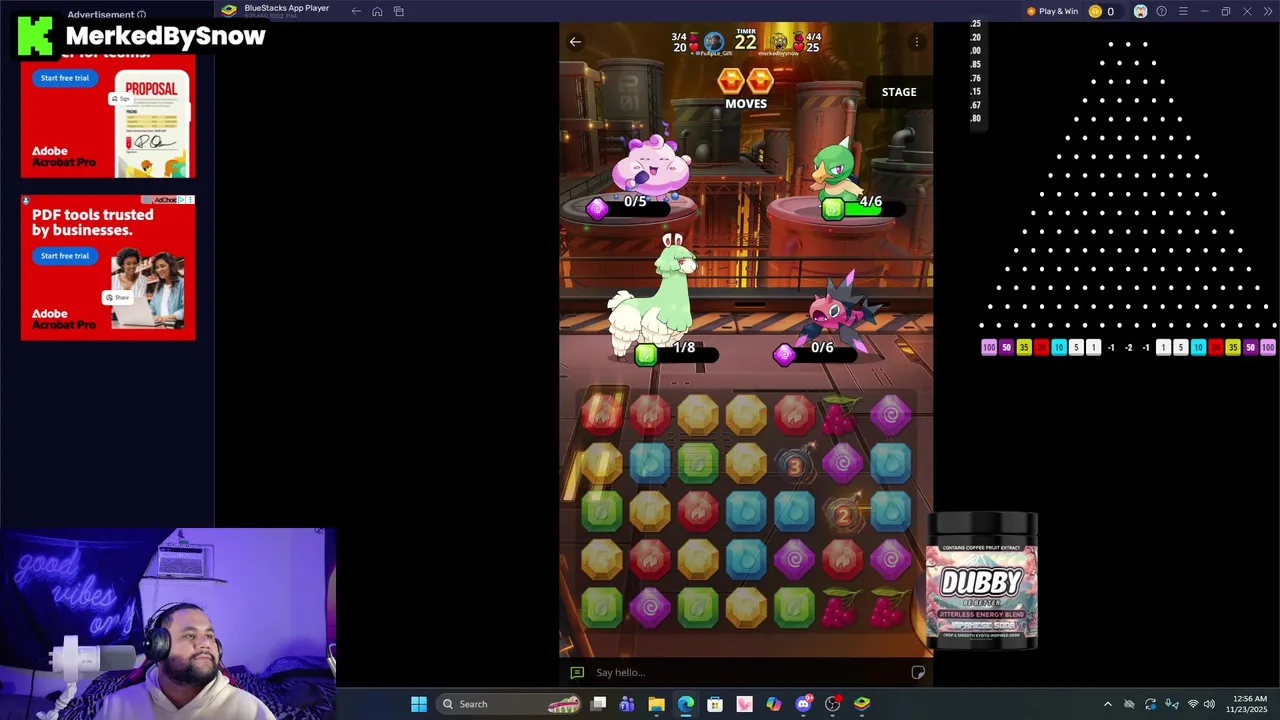Open the Dubby energy drink ad
This screenshot has height=720, width=1280.
982,581
